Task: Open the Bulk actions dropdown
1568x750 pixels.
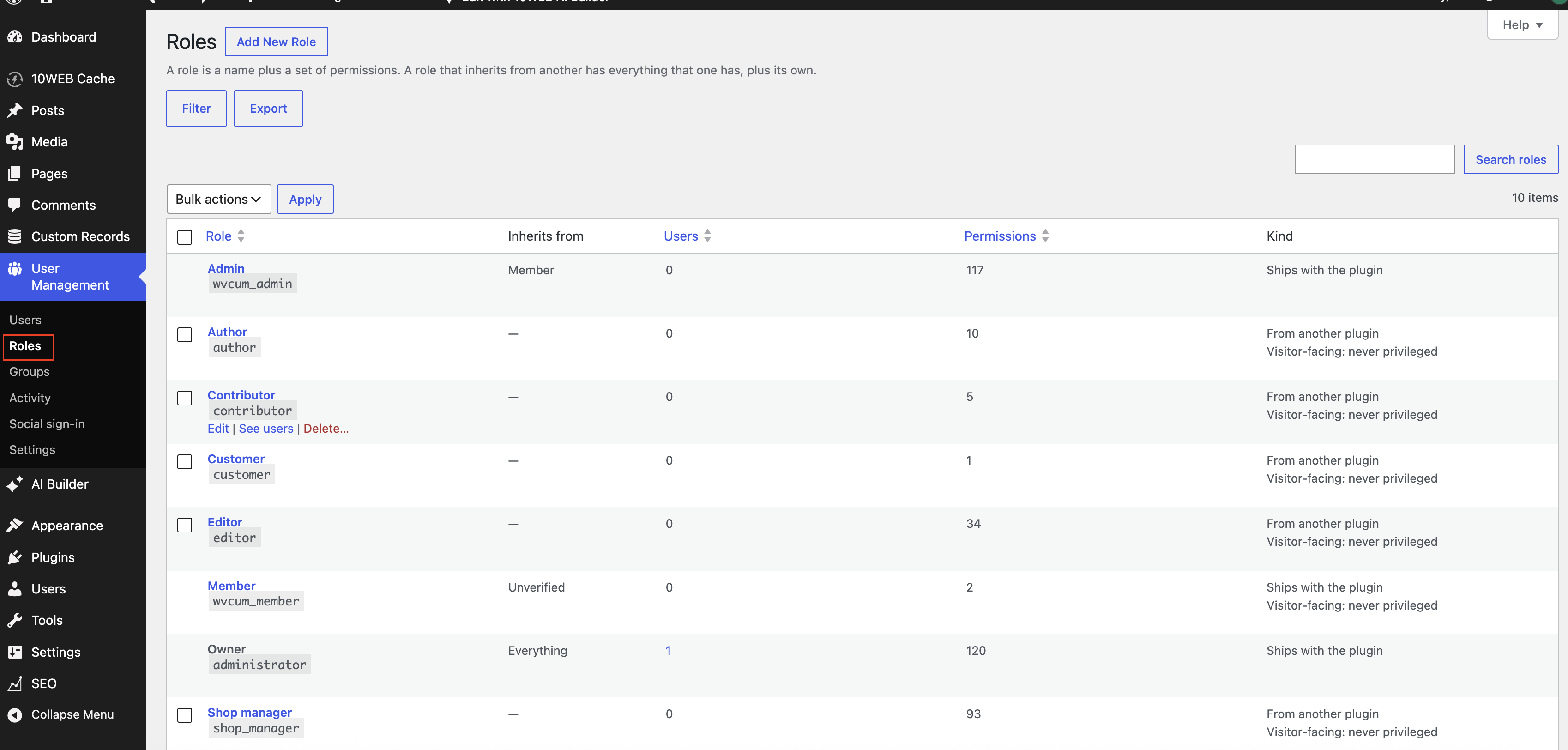Action: (x=218, y=199)
